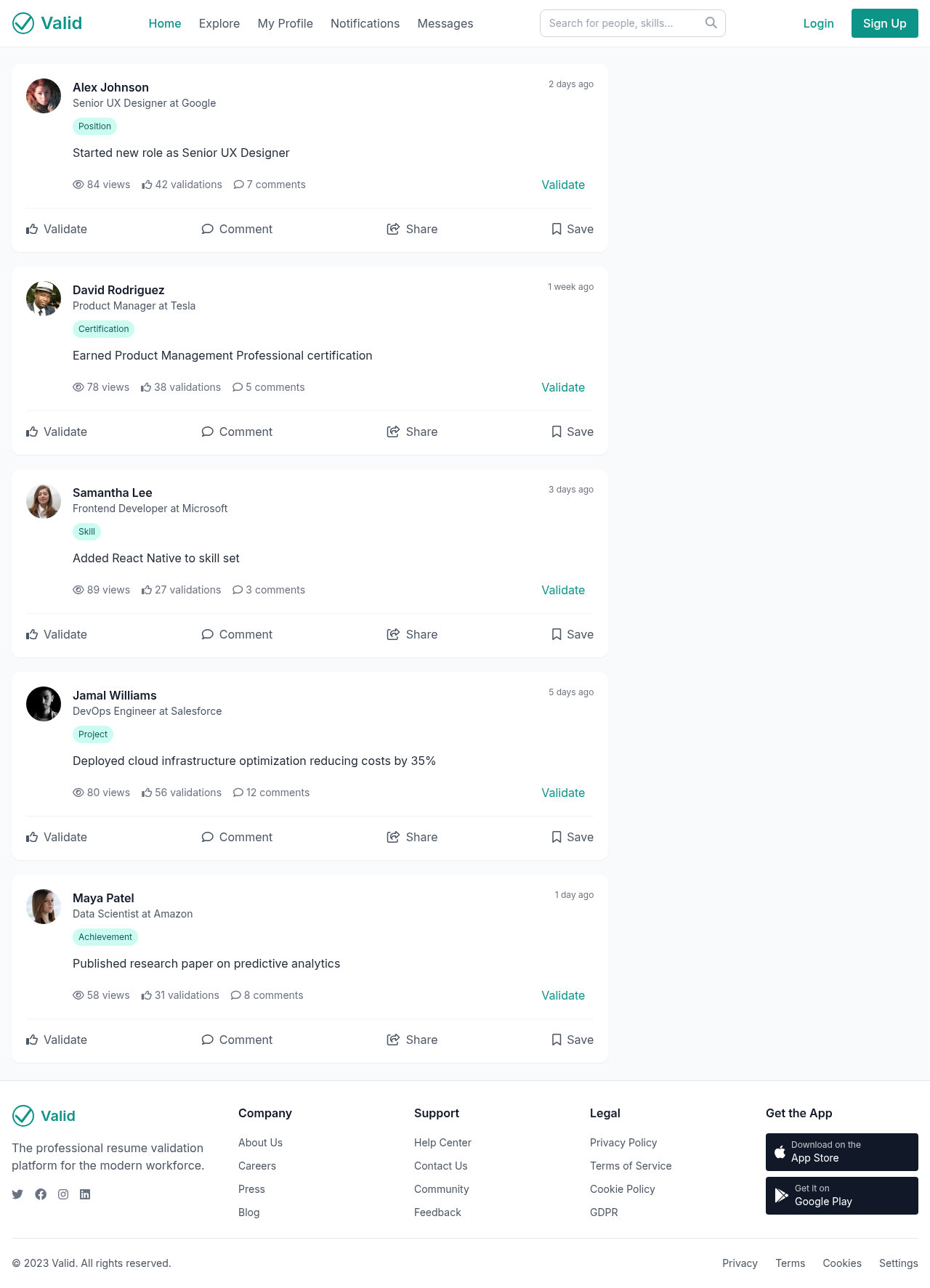Click the Valid logo checkmark icon

pyautogui.click(x=23, y=23)
